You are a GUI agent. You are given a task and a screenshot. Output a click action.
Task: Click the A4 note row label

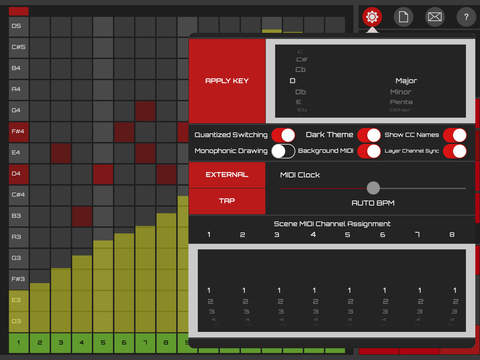tap(19, 89)
